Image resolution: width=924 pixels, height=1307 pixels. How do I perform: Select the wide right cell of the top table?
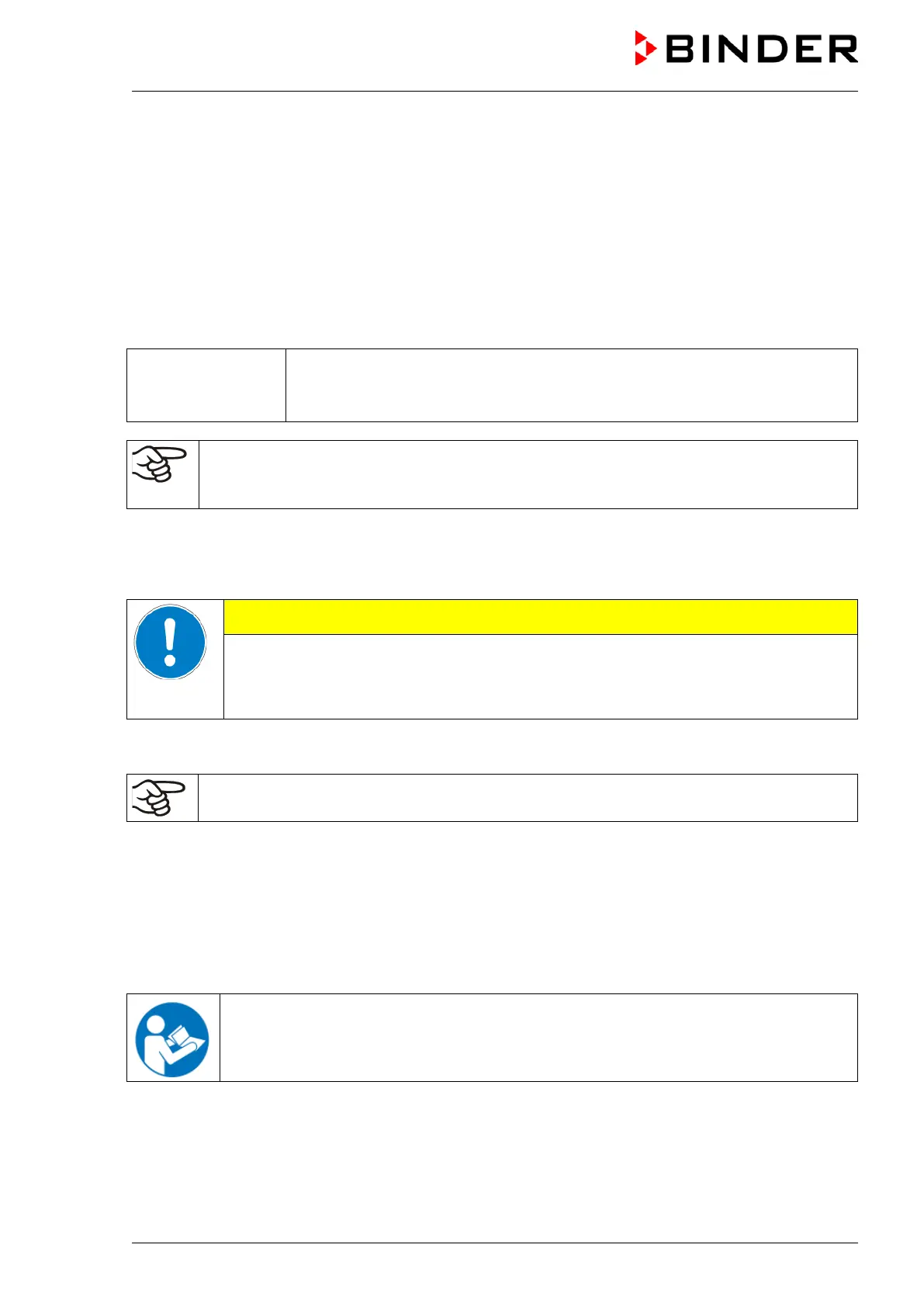coord(571,385)
